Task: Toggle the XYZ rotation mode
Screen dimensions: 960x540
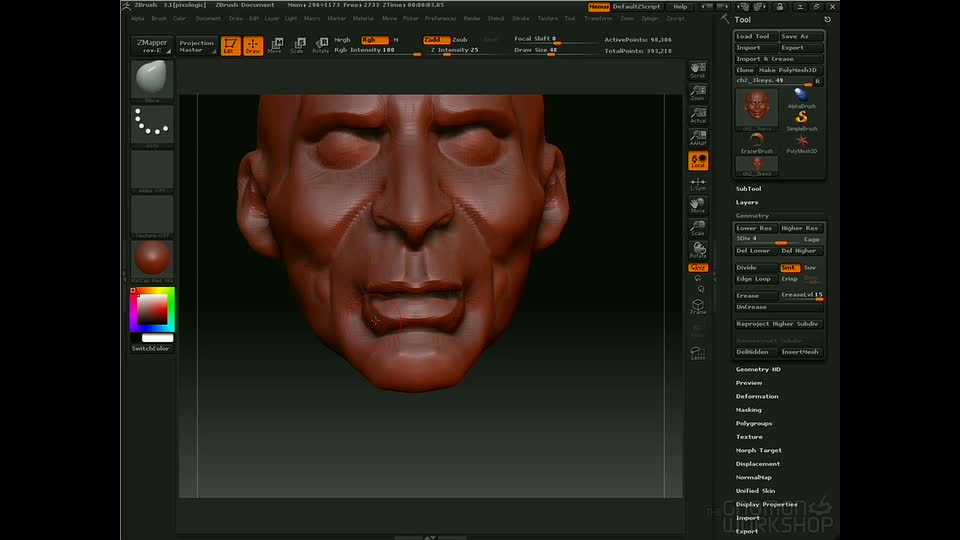Action: click(698, 268)
